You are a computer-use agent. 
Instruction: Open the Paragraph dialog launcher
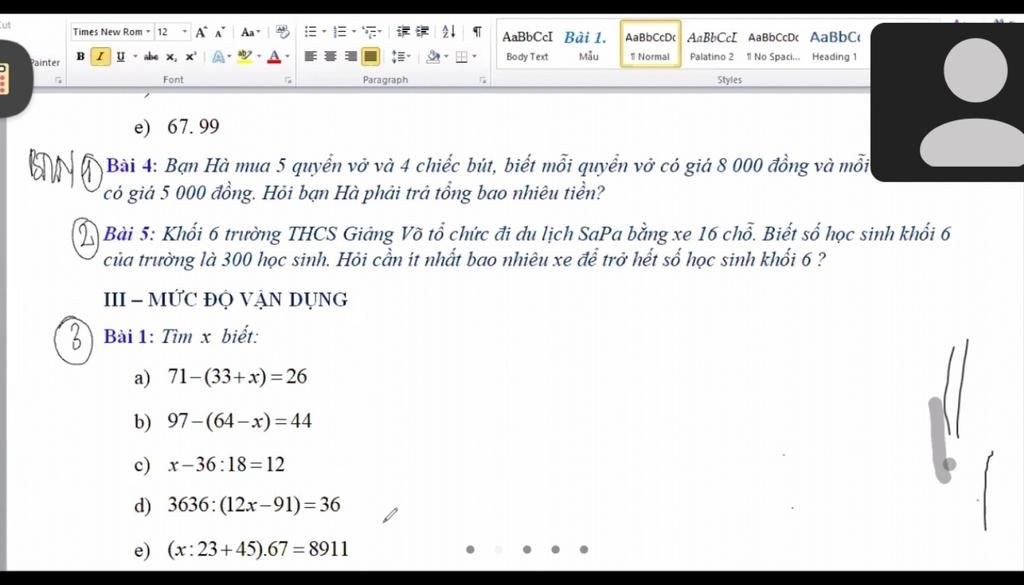[x=483, y=80]
